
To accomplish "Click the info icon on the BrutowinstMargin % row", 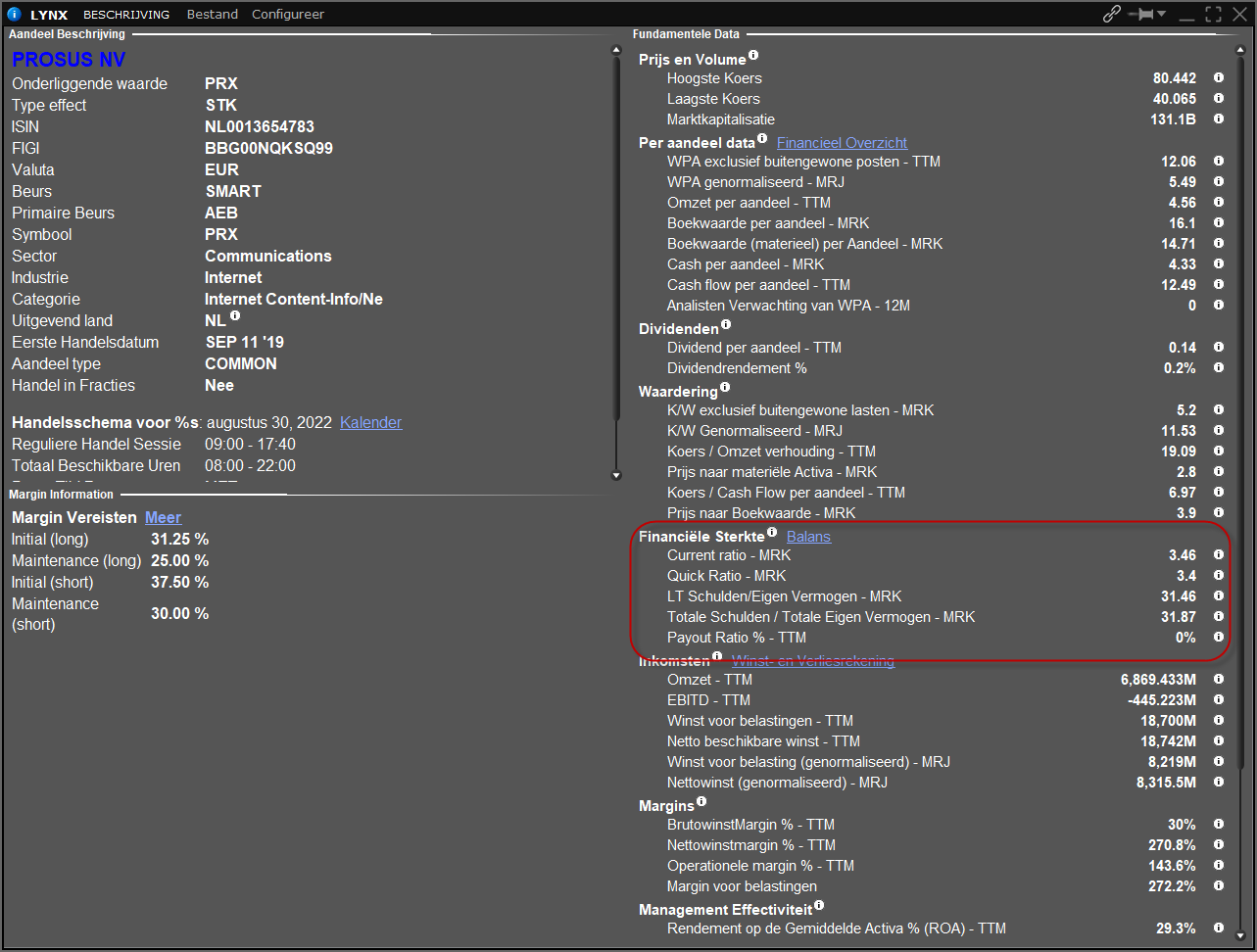I will [1219, 824].
